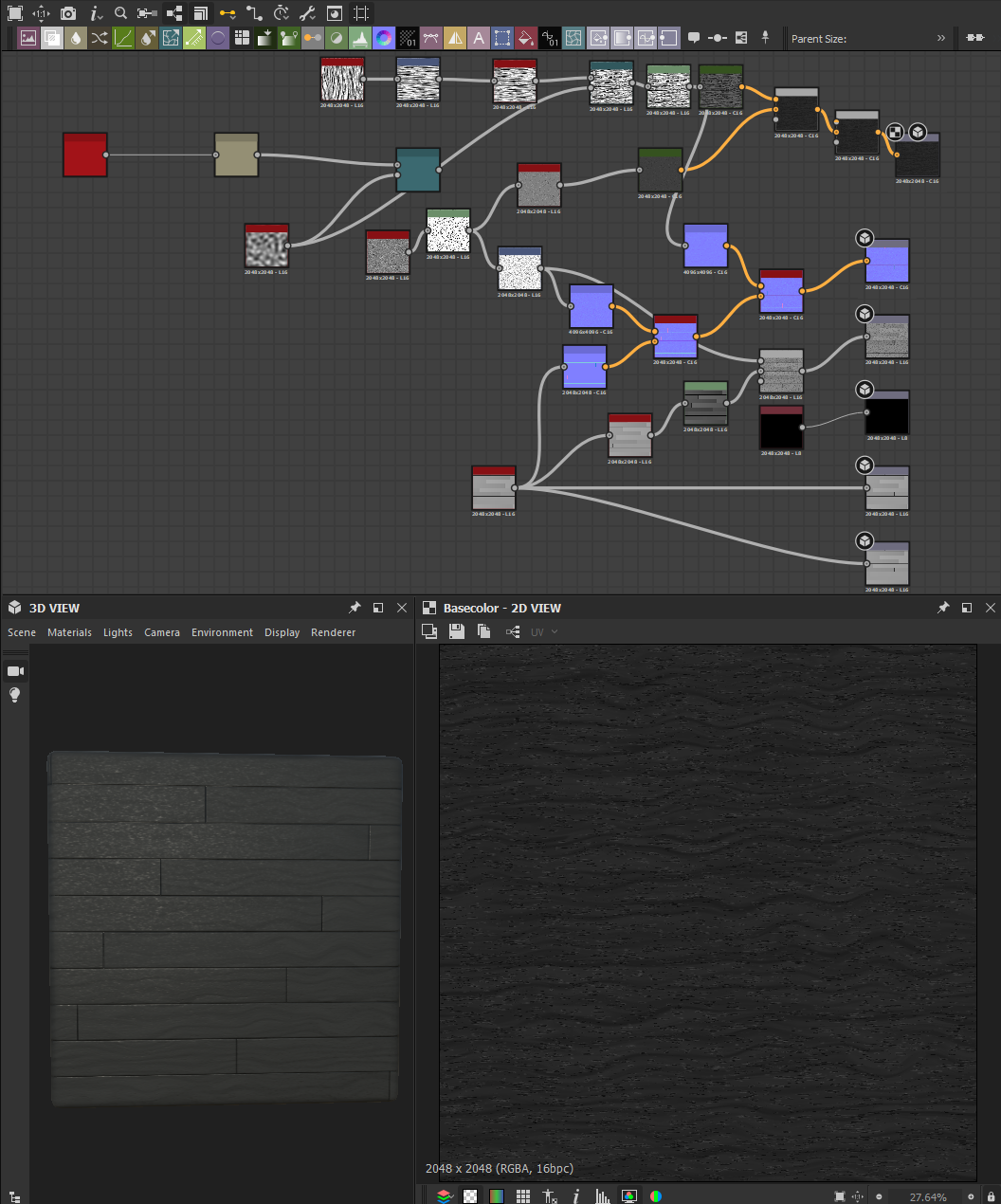Add a Pixel Processor node

408,38
